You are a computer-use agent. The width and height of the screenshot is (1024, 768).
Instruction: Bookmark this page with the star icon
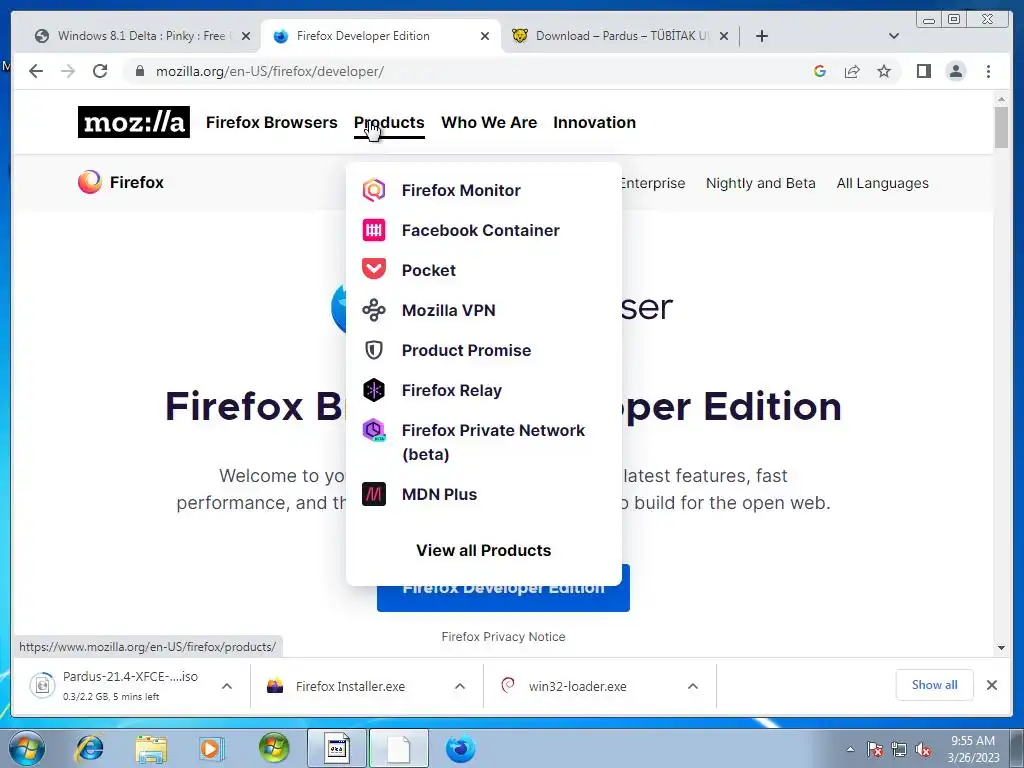[x=884, y=71]
